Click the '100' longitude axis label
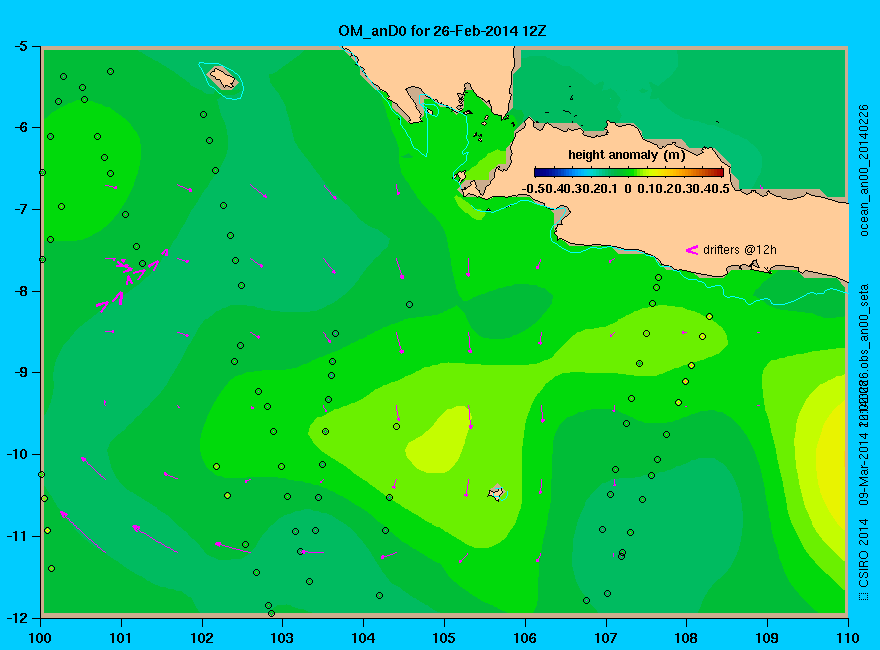The width and height of the screenshot is (880, 650). point(40,638)
